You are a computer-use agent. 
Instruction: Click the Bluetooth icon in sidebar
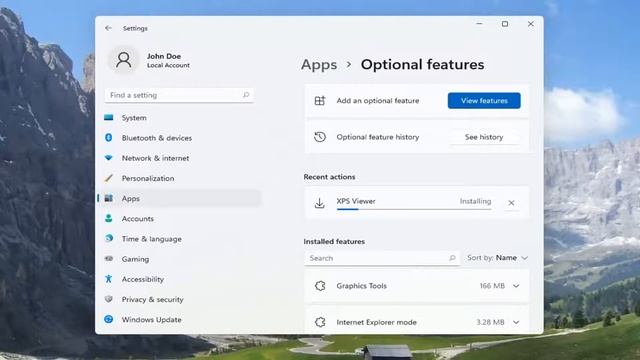pos(109,138)
